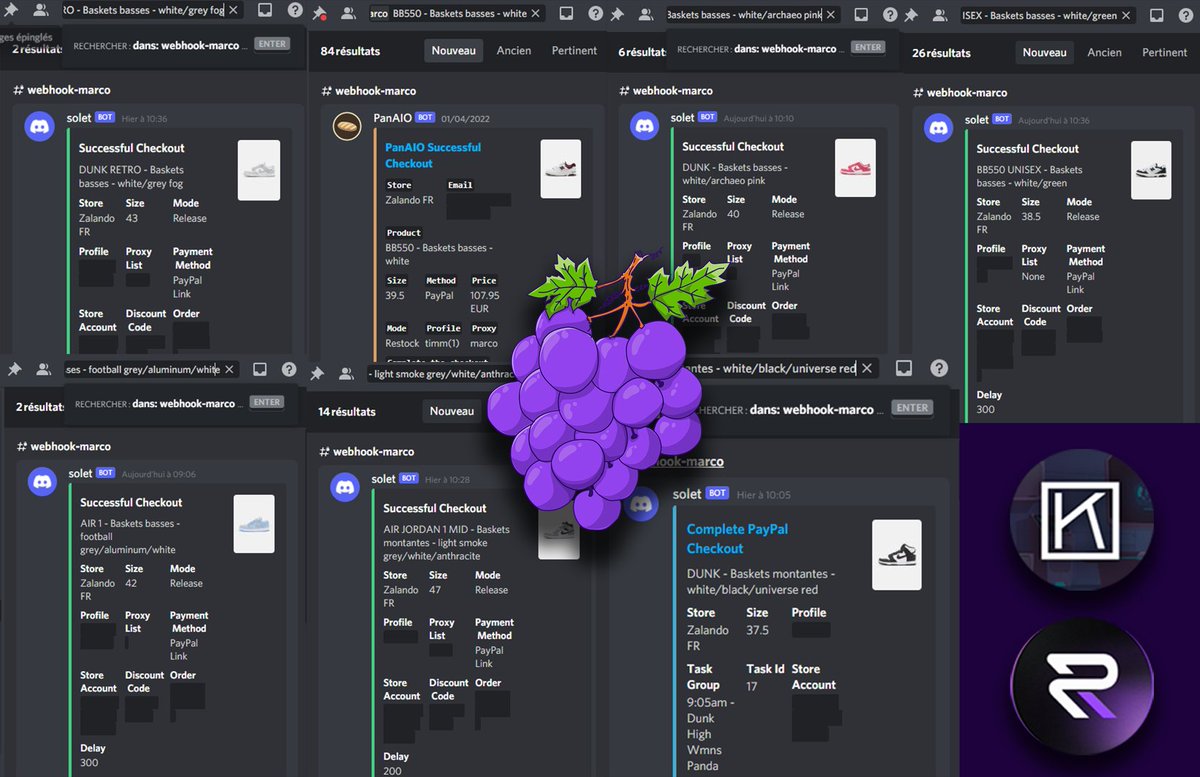
Task: Select Pertinent tab in 84 résultats panel
Action: [x=574, y=51]
